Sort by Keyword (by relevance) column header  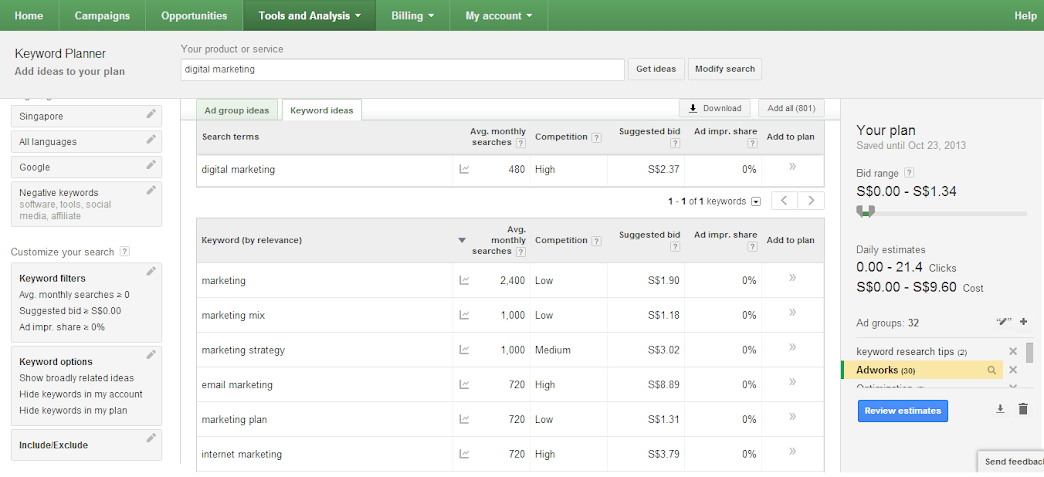pyautogui.click(x=252, y=240)
